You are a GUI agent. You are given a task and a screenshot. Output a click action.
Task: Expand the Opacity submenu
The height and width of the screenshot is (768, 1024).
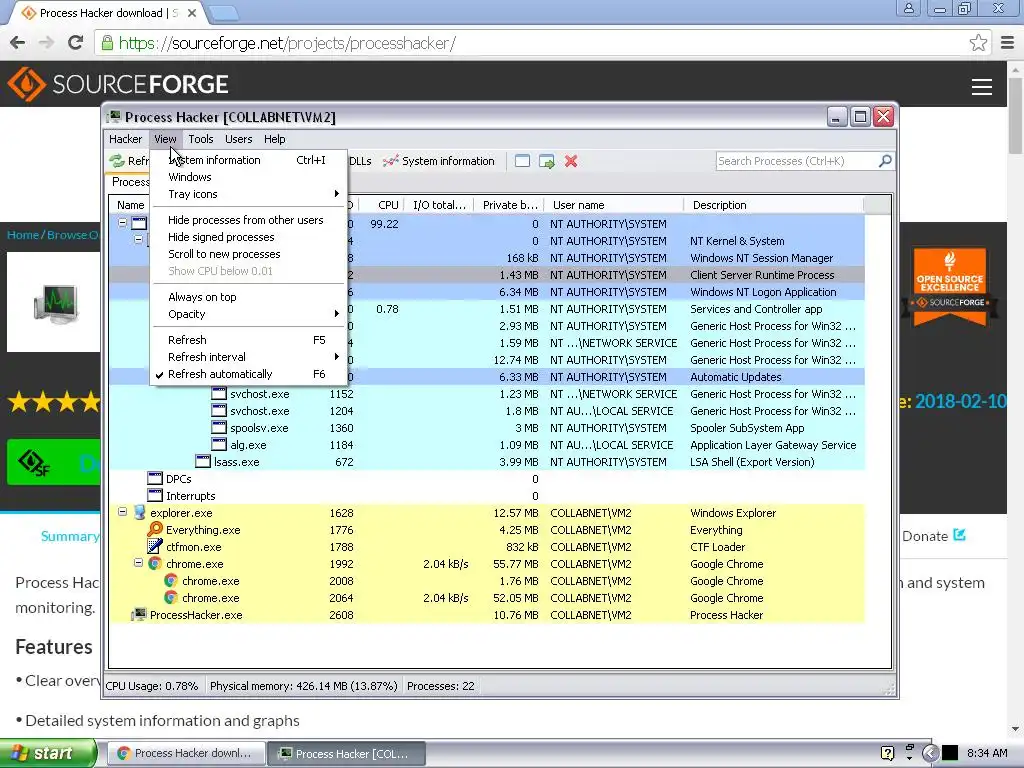(x=247, y=314)
